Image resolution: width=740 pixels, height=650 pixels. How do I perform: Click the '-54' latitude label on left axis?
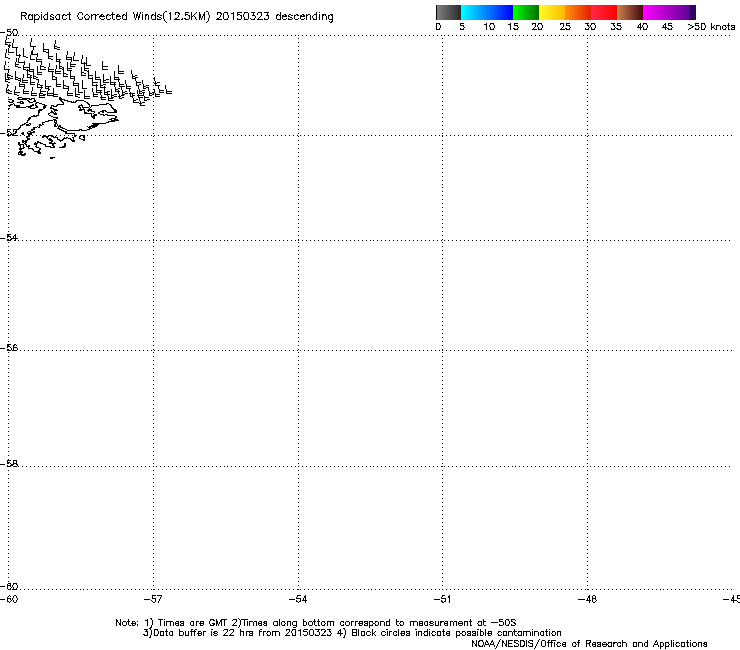(x=9, y=238)
